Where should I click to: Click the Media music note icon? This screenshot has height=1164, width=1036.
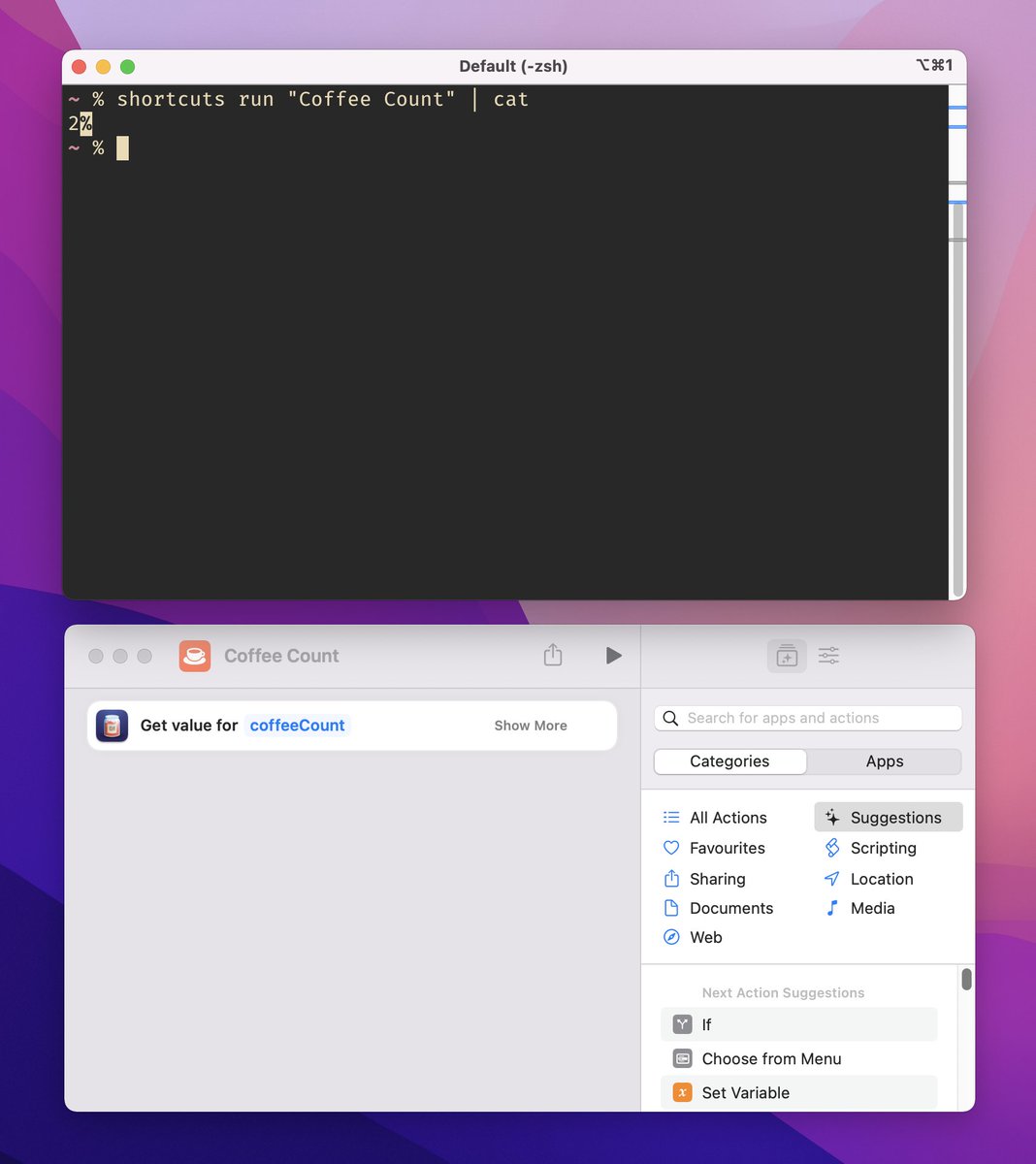tap(832, 908)
